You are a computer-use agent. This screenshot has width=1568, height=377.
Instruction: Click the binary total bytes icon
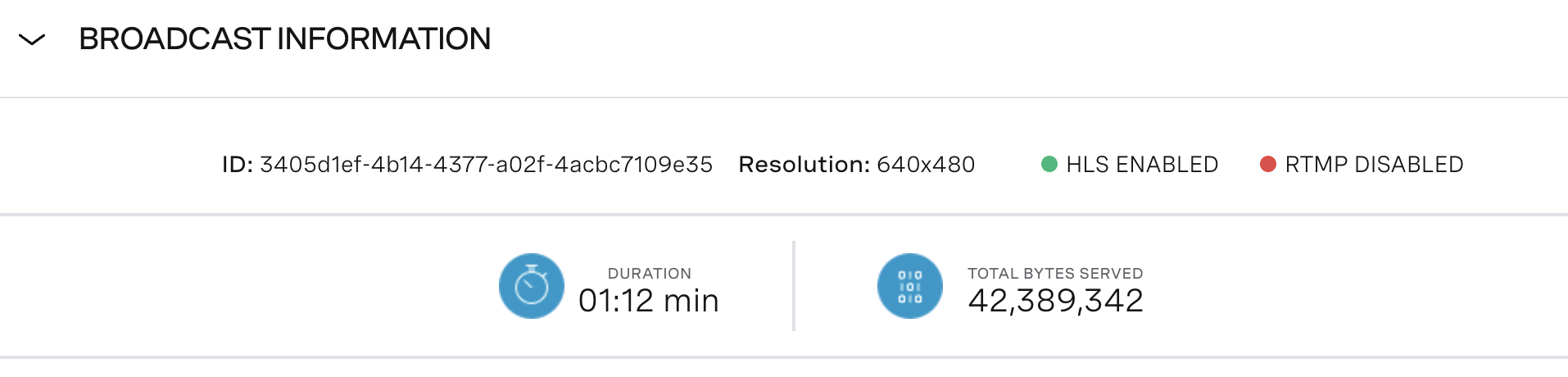click(909, 286)
